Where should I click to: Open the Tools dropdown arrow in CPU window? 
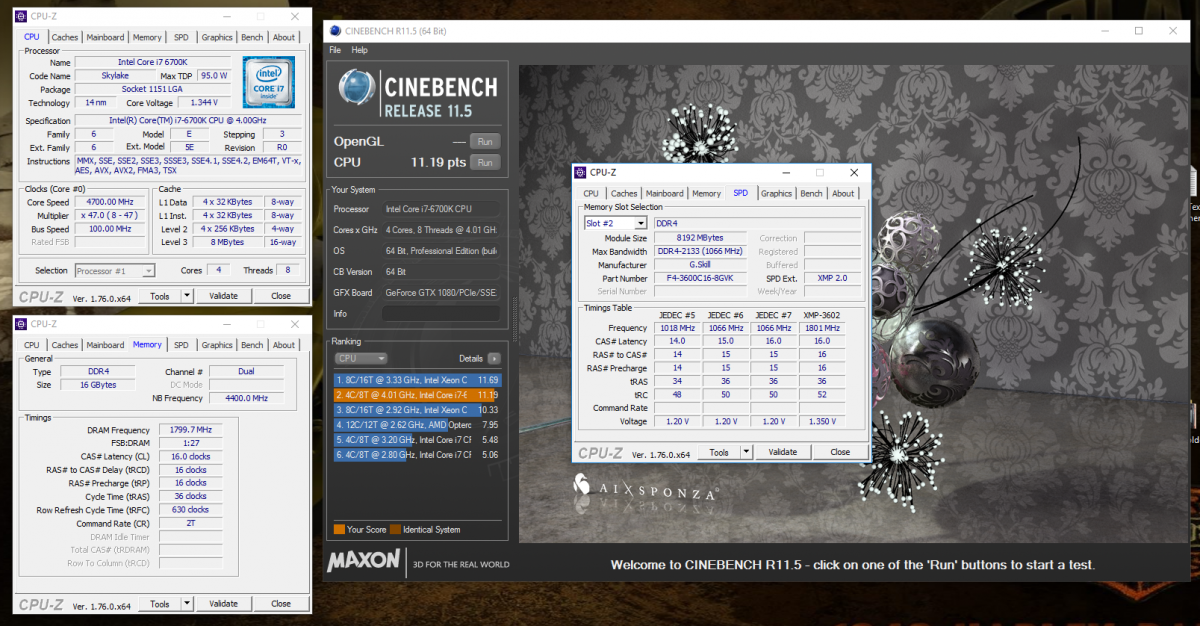tap(187, 296)
